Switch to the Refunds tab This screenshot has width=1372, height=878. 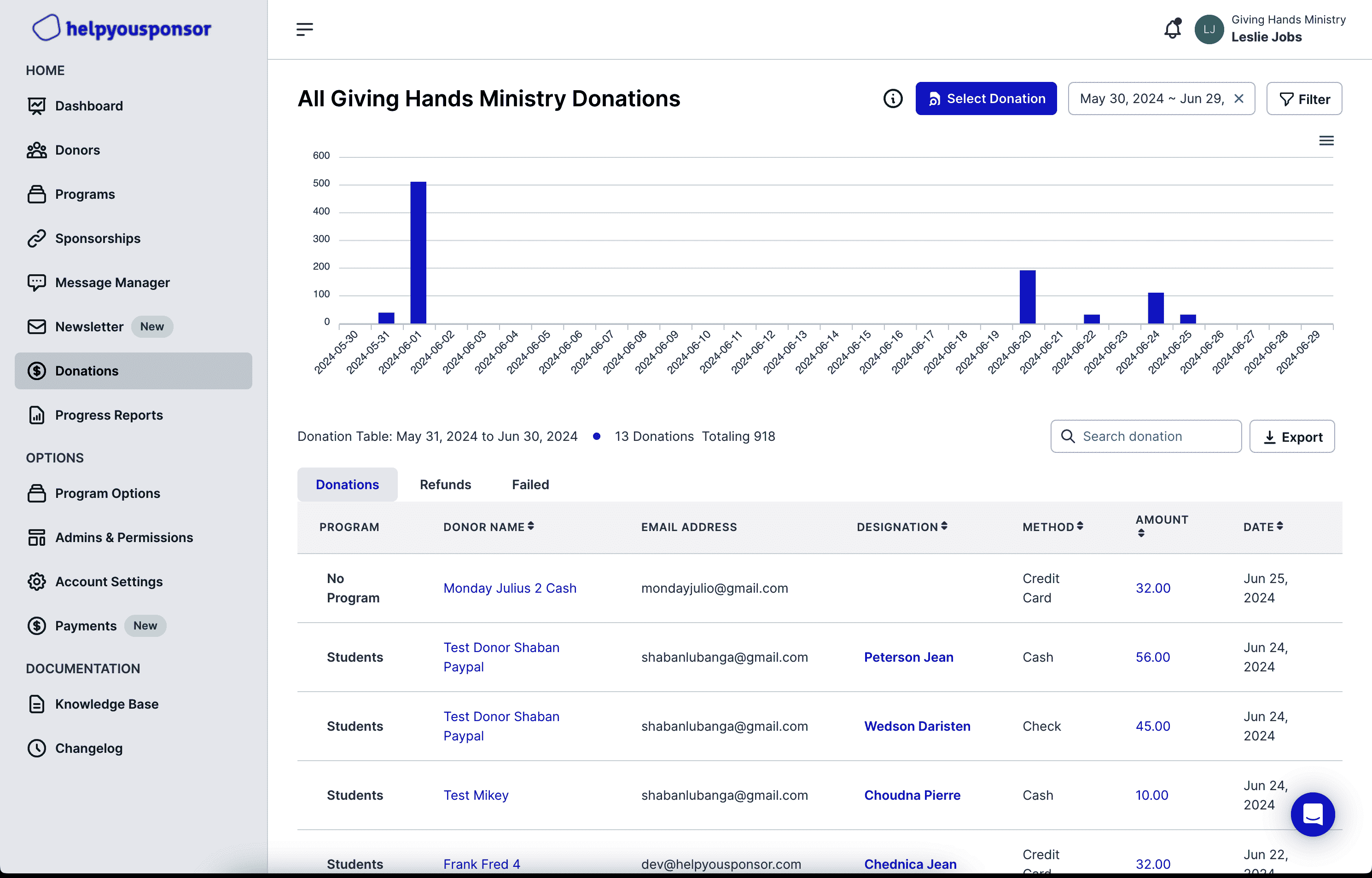point(445,485)
